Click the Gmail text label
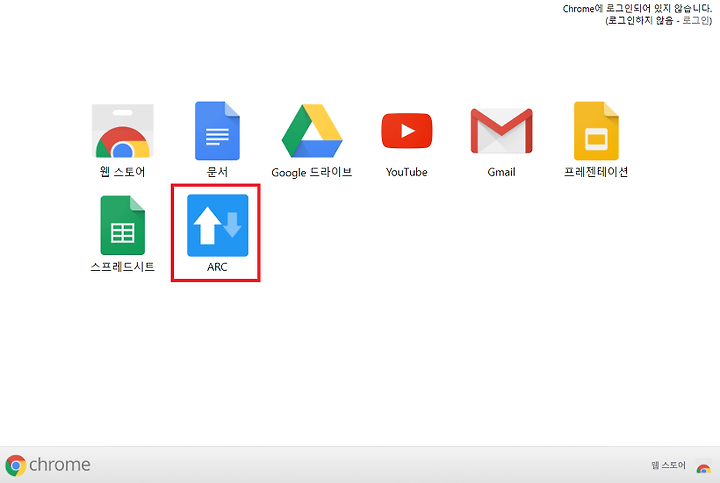Viewport: 720px width, 483px height. pos(501,172)
